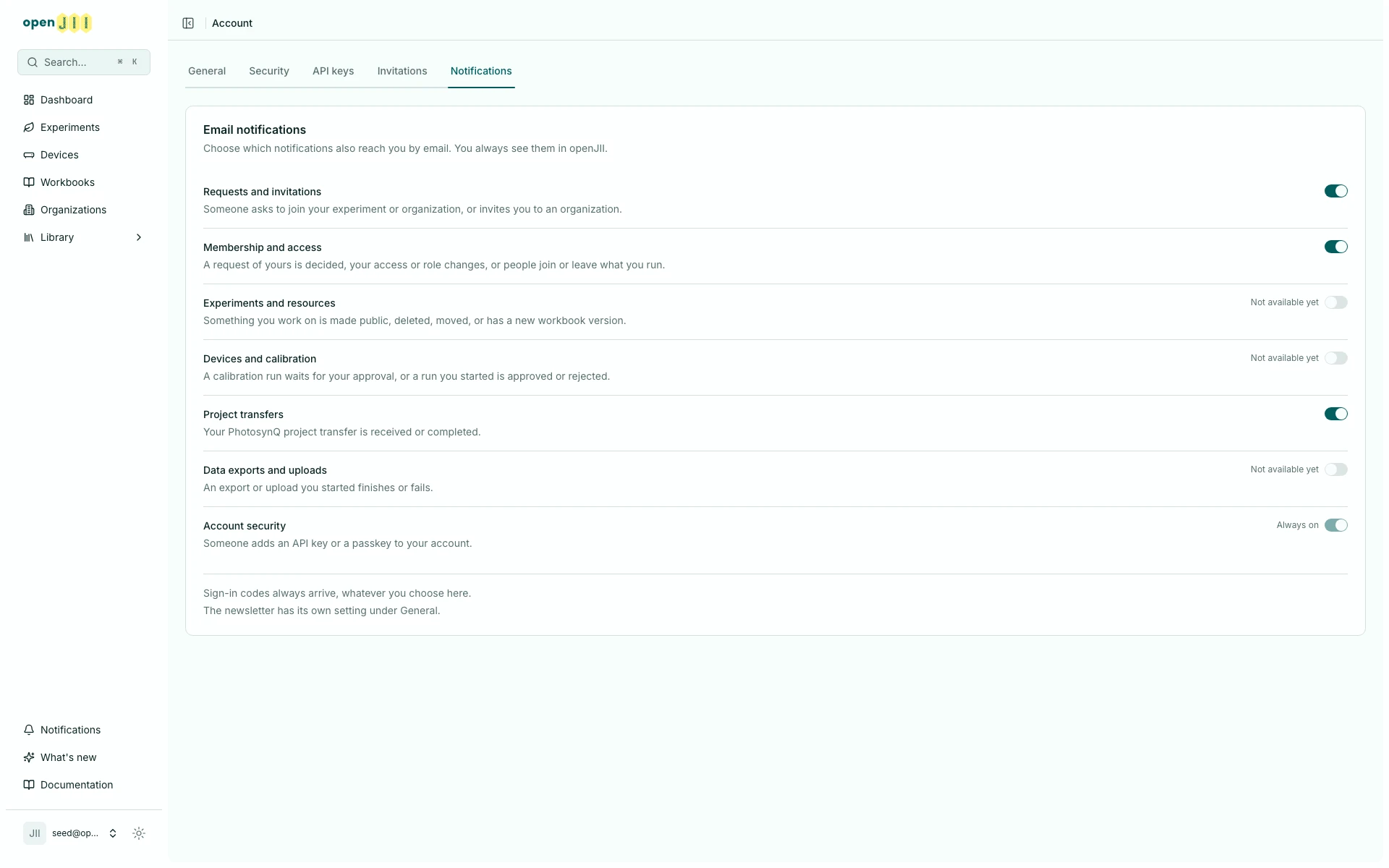This screenshot has height=868, width=1389.
Task: Click the Sign-in codes always arrive note
Action: coord(337,593)
